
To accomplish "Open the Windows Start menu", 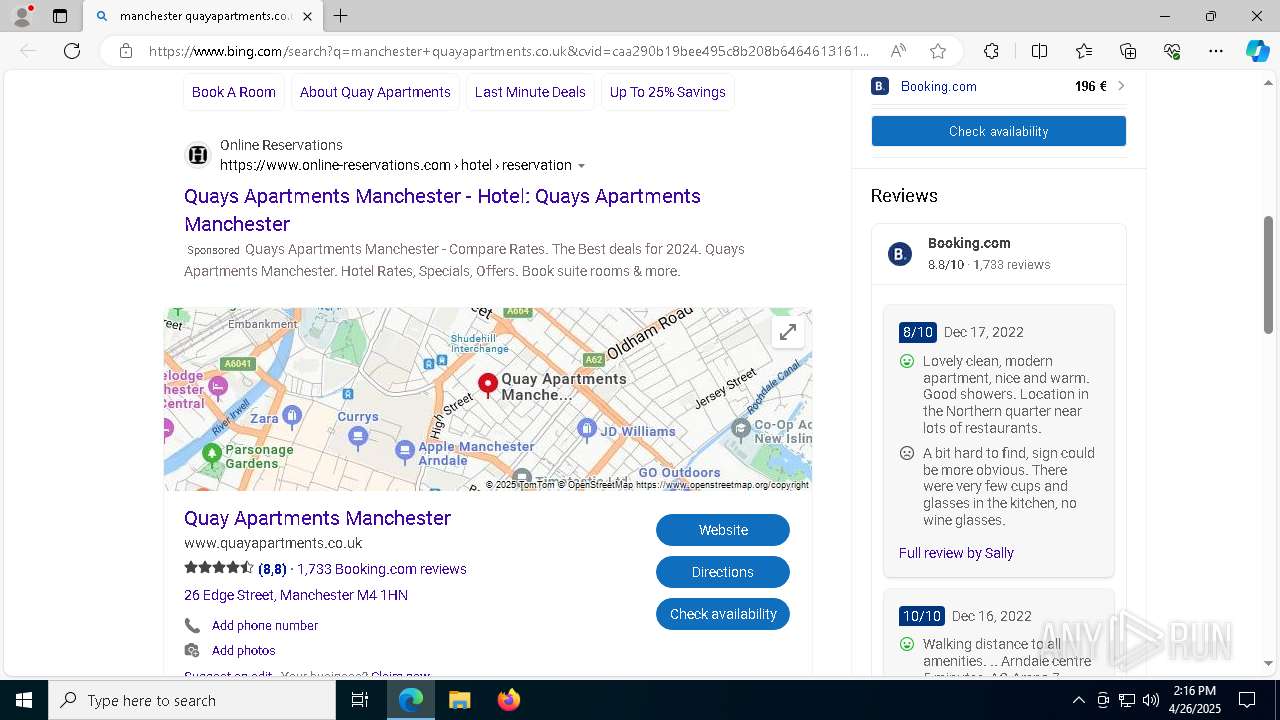I will coord(24,700).
